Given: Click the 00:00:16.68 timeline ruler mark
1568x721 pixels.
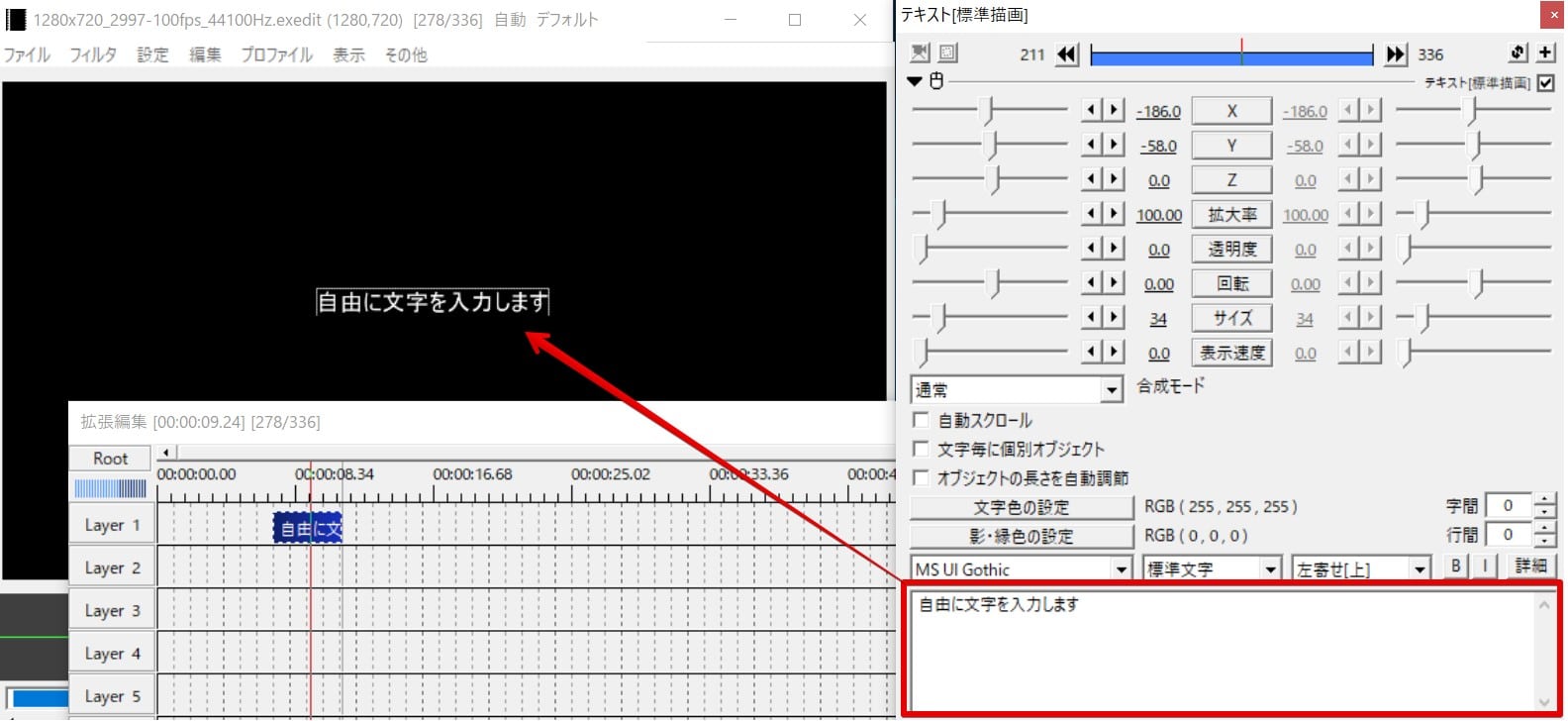Looking at the screenshot, I should 472,474.
